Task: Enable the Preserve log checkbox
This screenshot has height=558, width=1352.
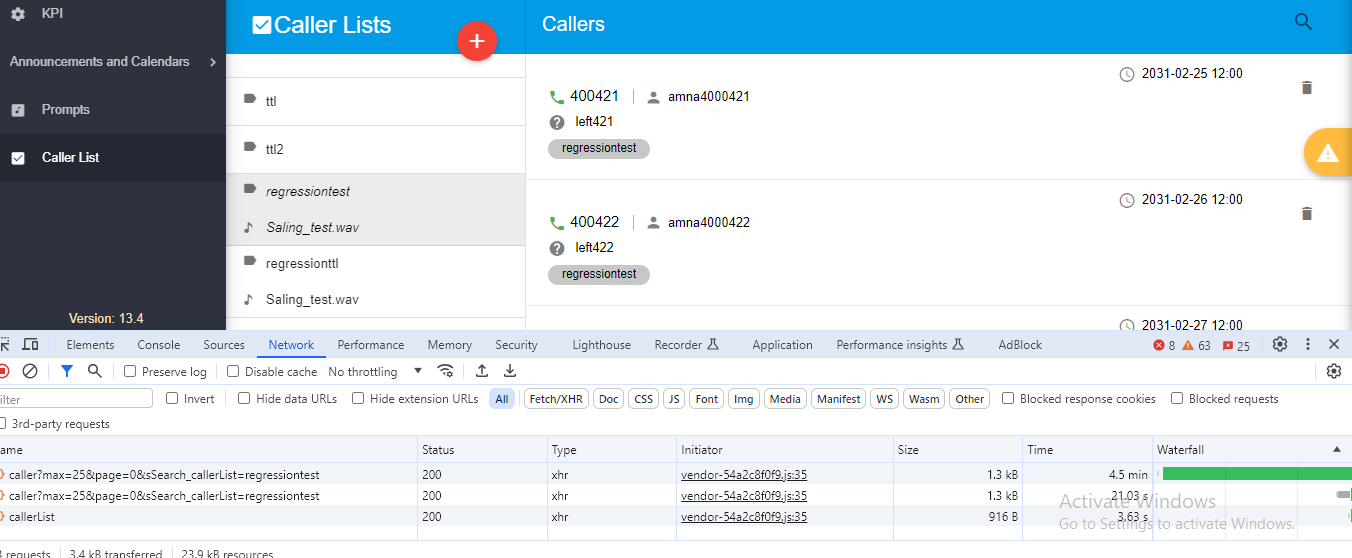Action: pyautogui.click(x=131, y=372)
